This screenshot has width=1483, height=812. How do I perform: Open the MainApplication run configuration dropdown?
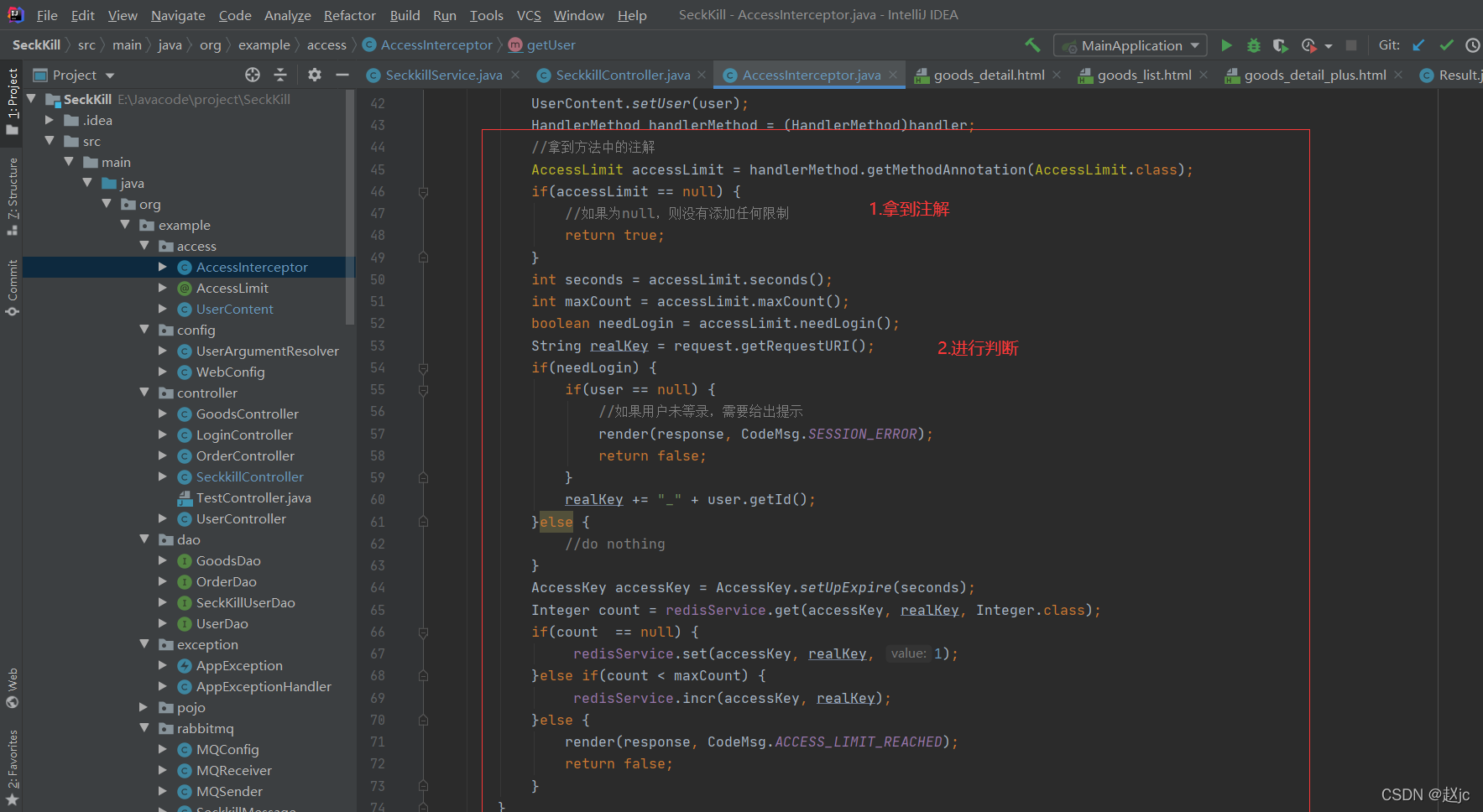pos(1131,45)
